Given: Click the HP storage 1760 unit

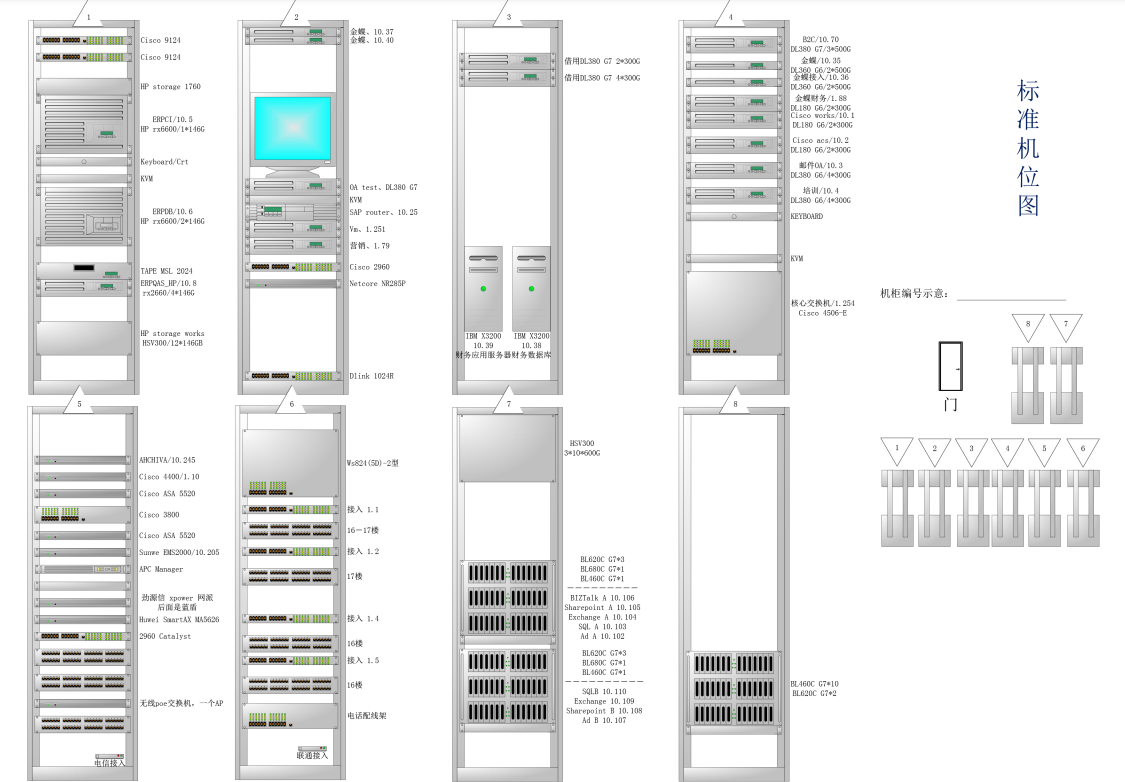Looking at the screenshot, I should 84,87.
